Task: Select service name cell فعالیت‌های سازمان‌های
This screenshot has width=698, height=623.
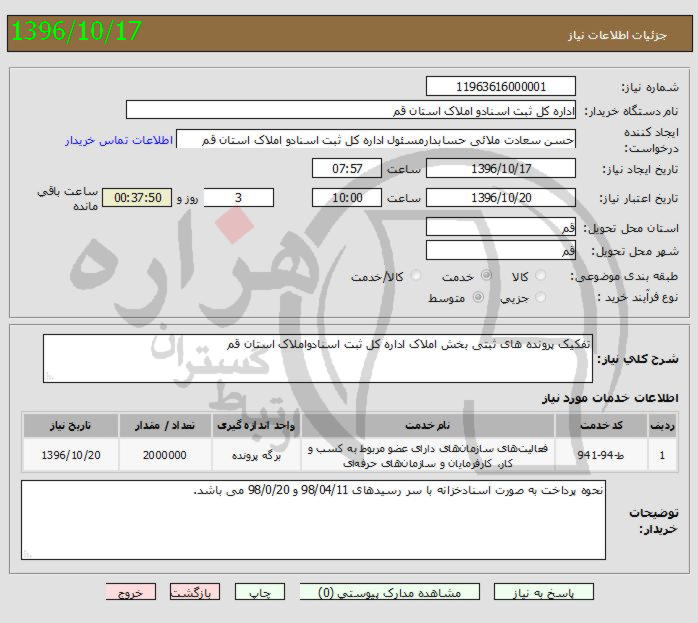Action: coord(428,455)
